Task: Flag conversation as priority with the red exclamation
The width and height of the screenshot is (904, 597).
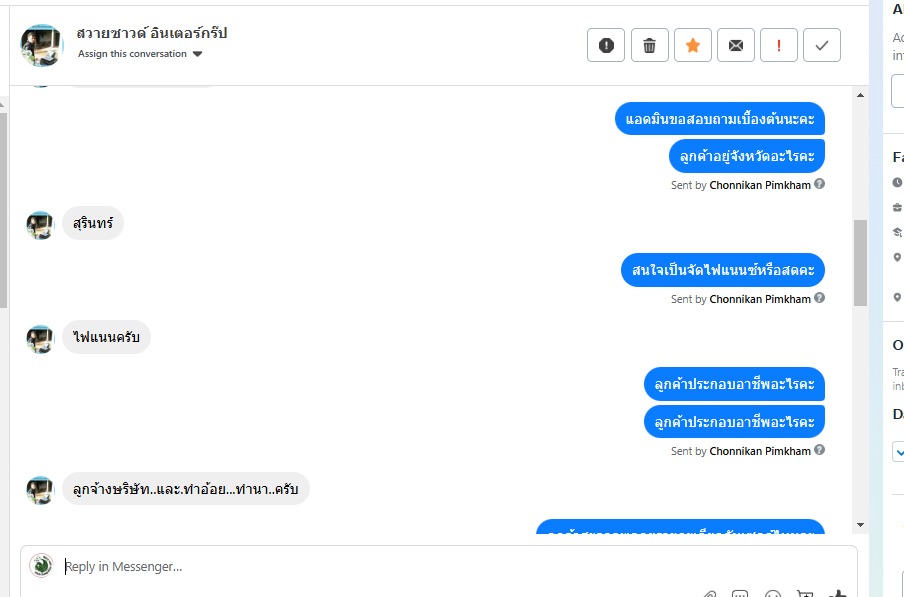Action: click(x=779, y=45)
